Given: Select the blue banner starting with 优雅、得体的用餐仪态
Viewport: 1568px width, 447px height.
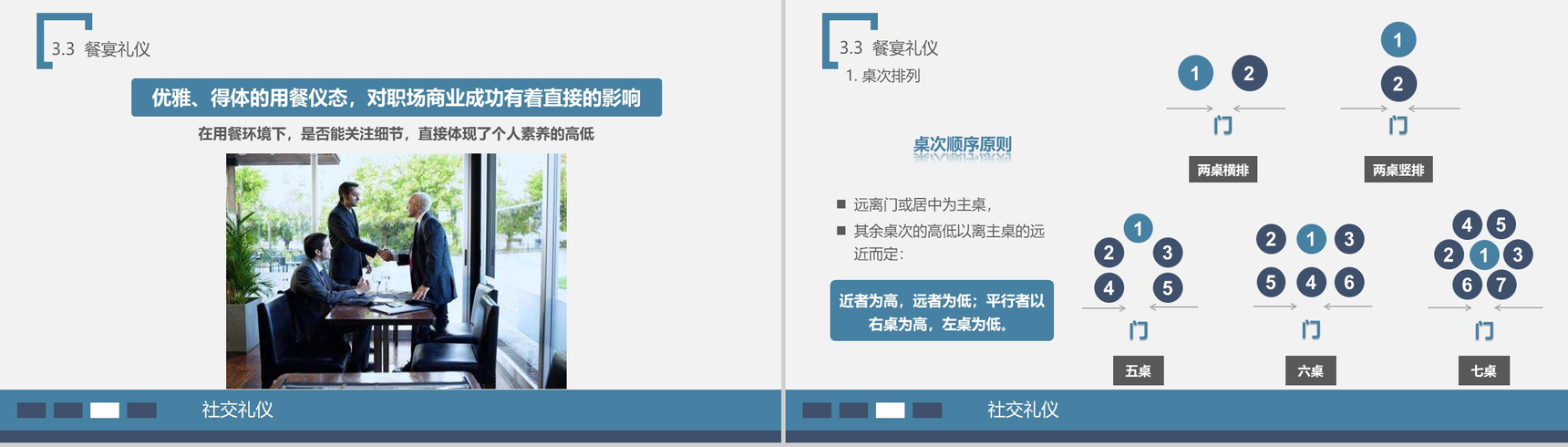Looking at the screenshot, I should [397, 98].
